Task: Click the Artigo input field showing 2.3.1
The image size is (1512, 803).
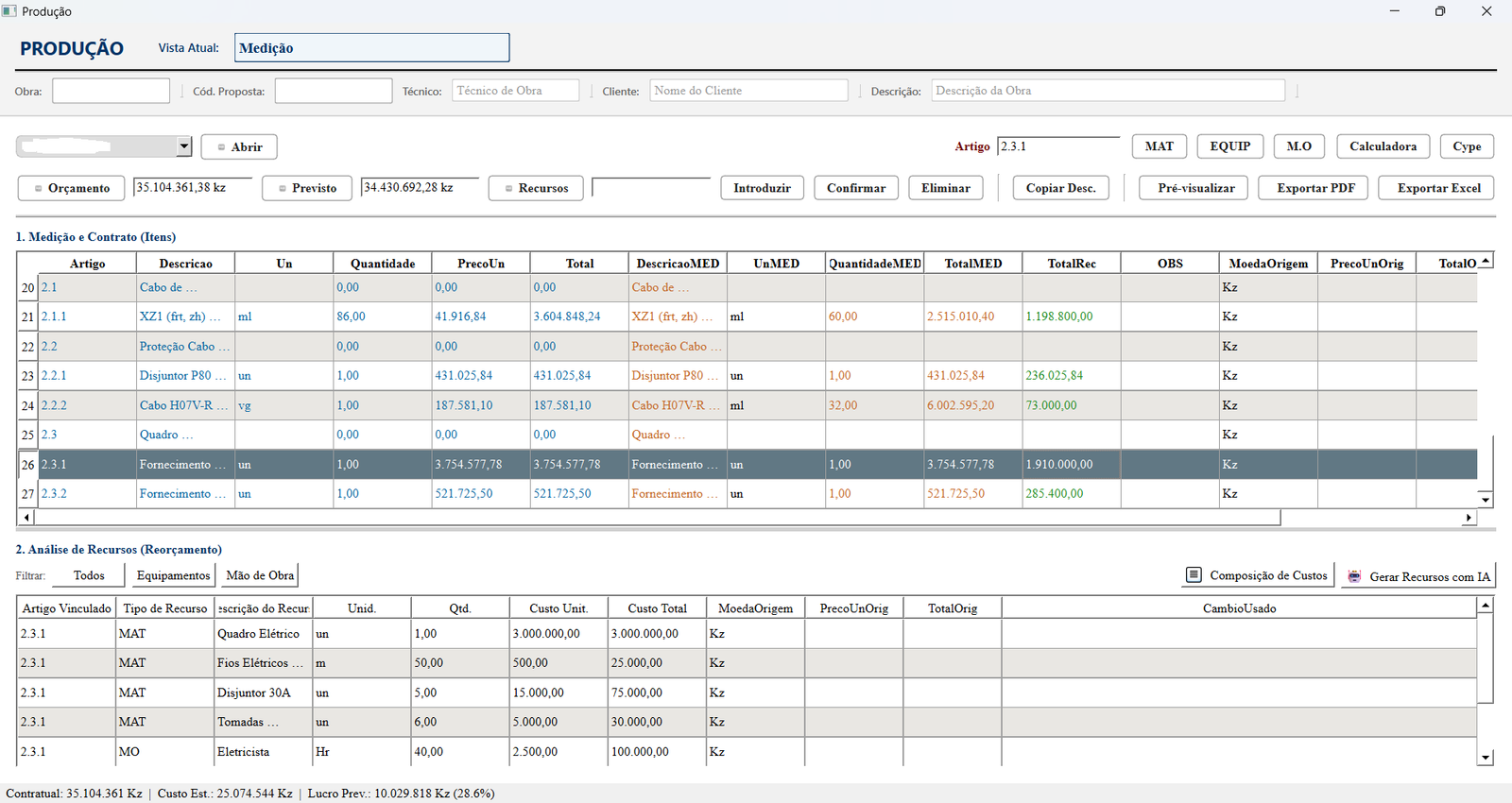Action: (x=1058, y=146)
